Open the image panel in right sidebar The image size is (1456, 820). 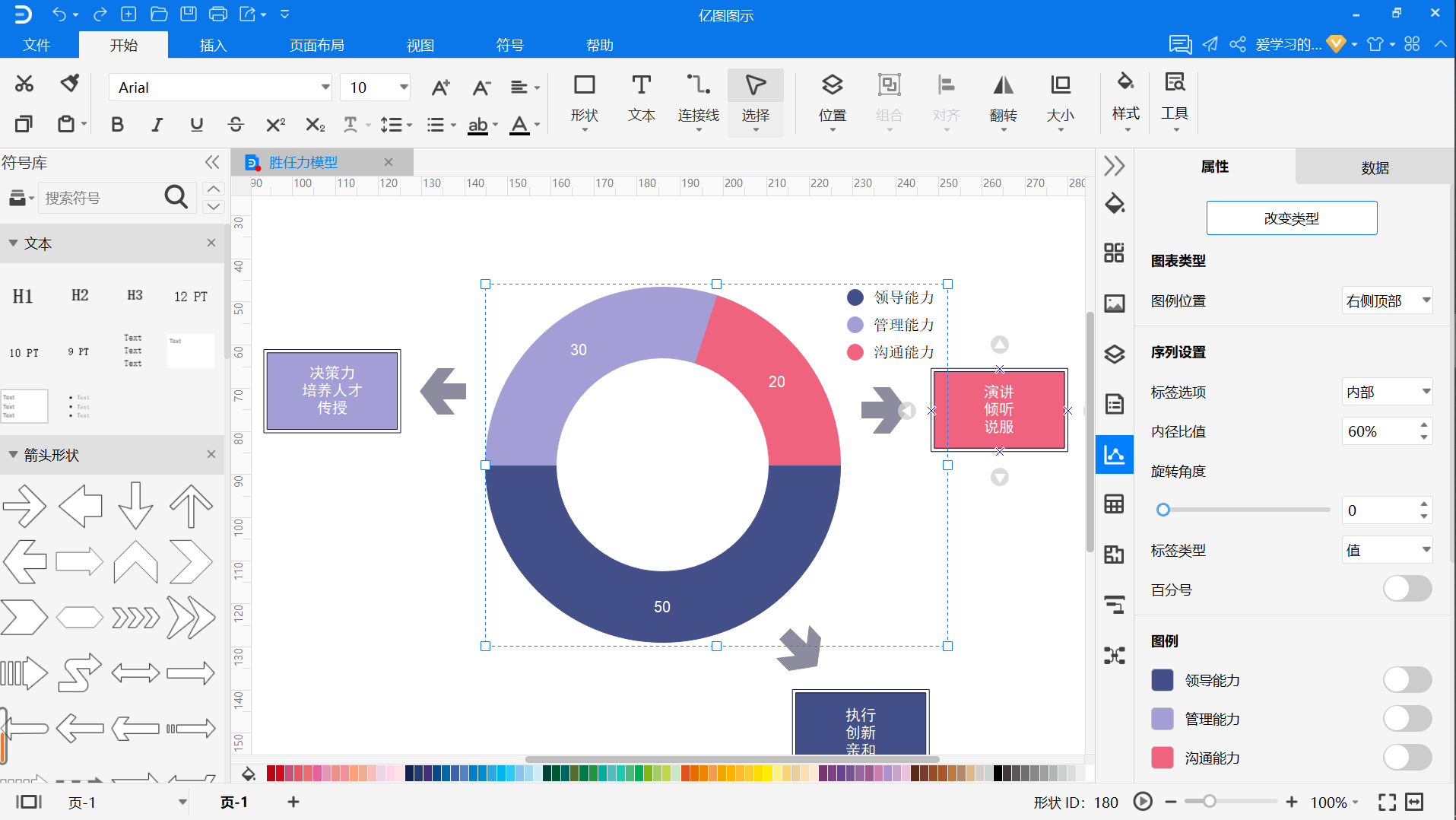coord(1115,304)
